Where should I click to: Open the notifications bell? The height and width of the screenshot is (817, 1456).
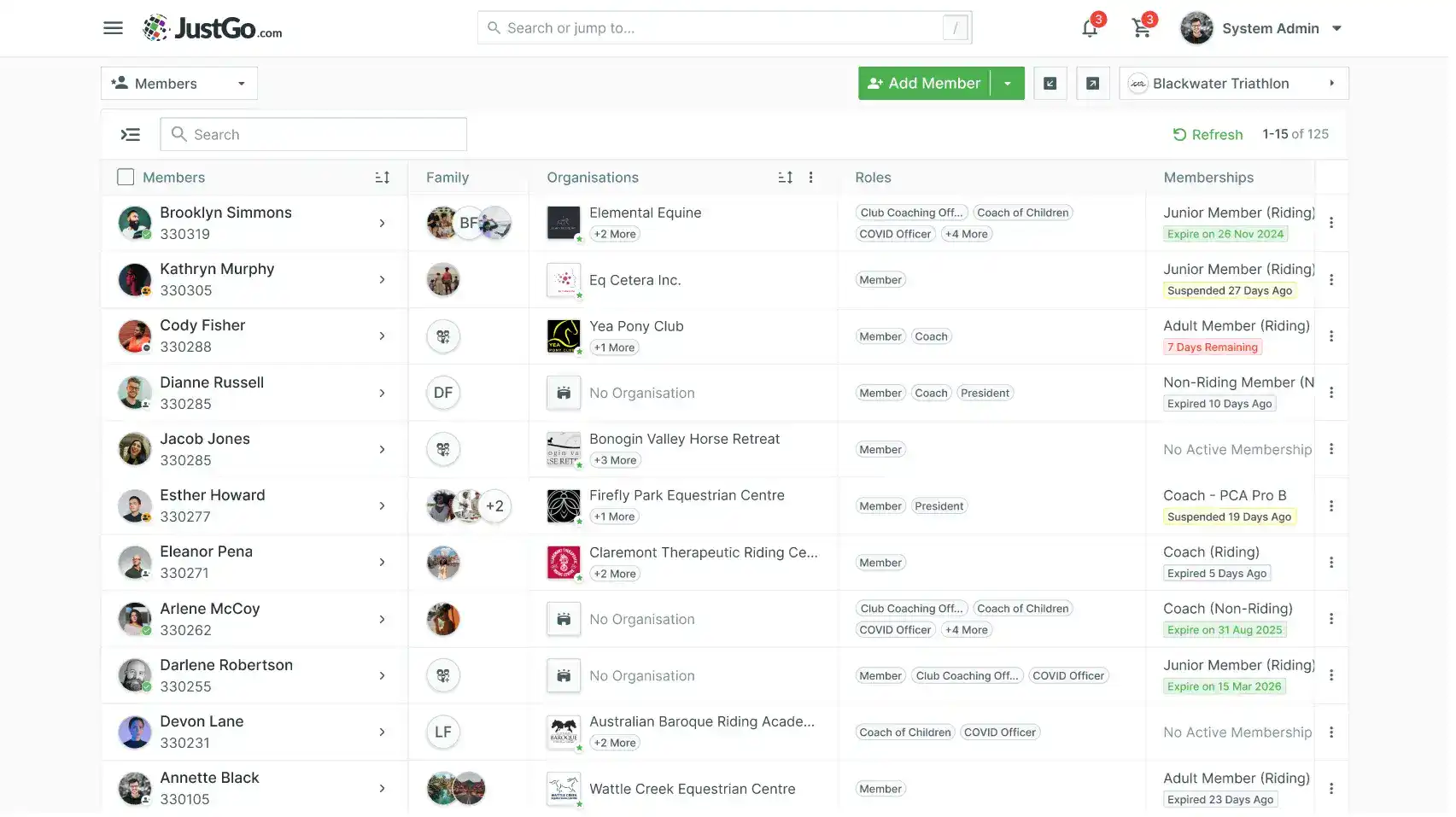pos(1090,29)
